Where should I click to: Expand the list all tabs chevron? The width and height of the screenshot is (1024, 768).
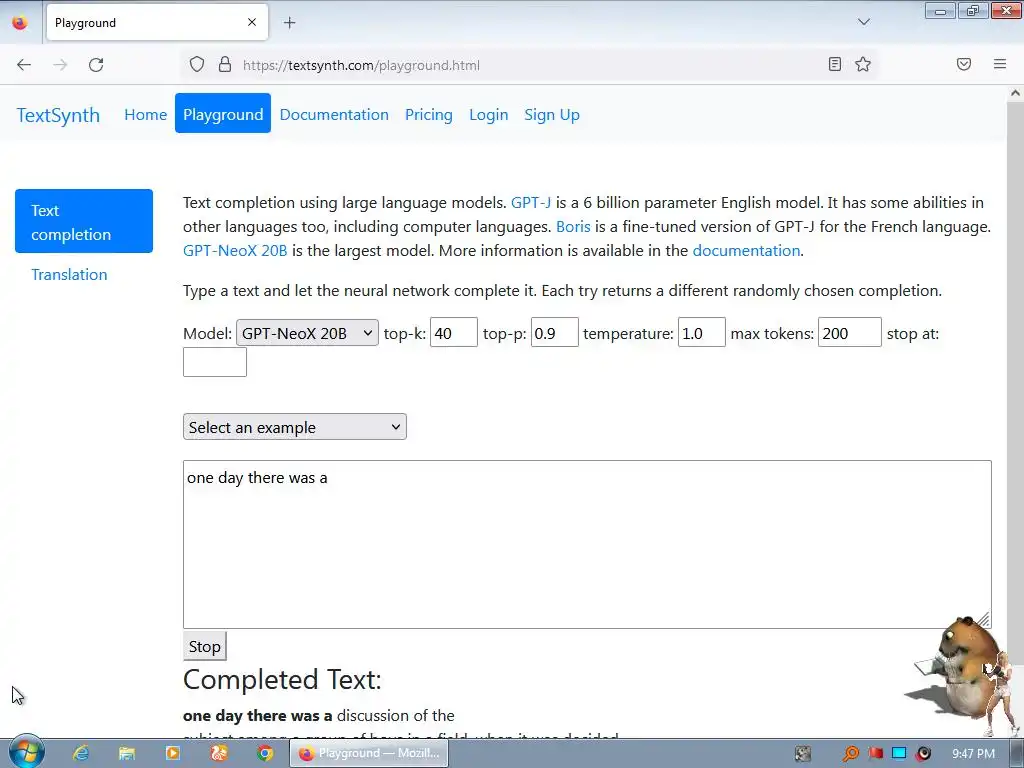tap(863, 22)
